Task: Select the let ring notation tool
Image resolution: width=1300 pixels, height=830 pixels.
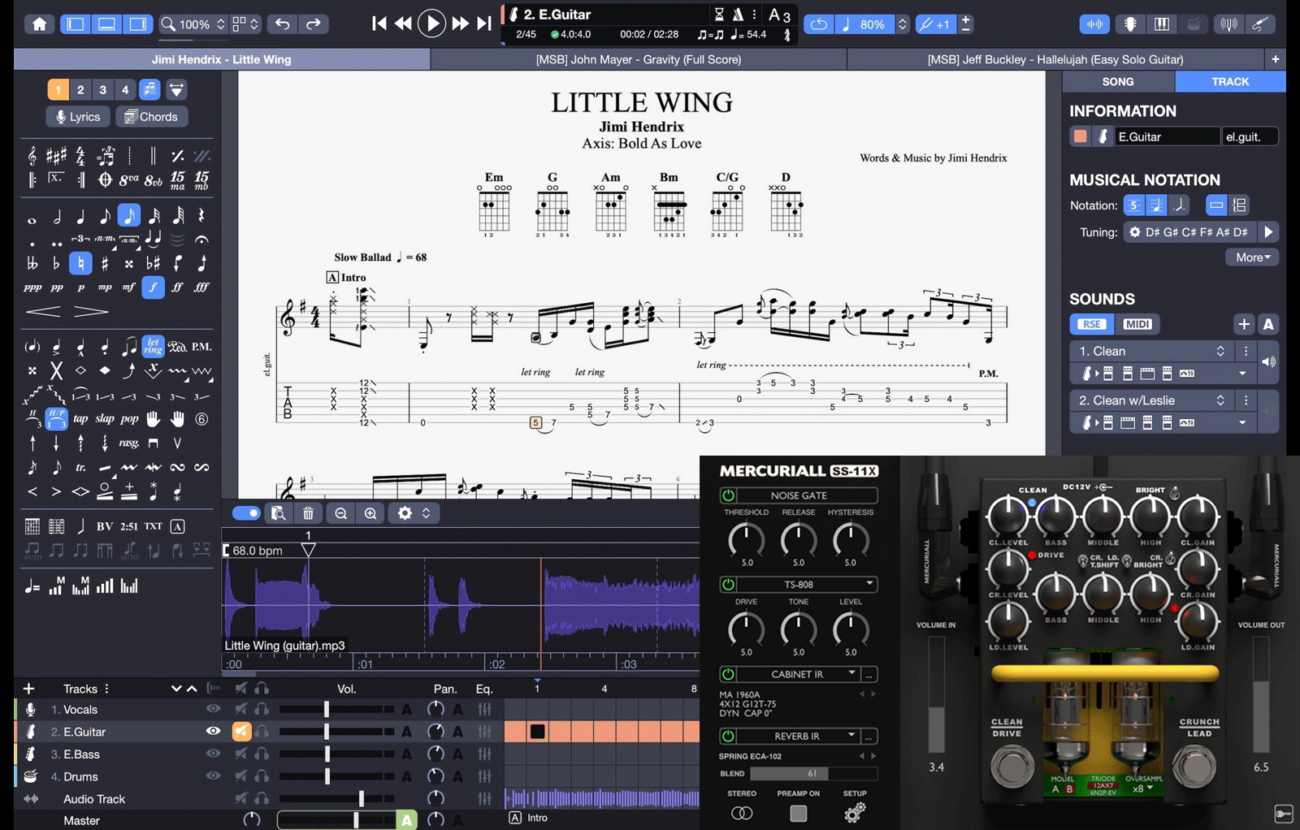Action: [153, 346]
